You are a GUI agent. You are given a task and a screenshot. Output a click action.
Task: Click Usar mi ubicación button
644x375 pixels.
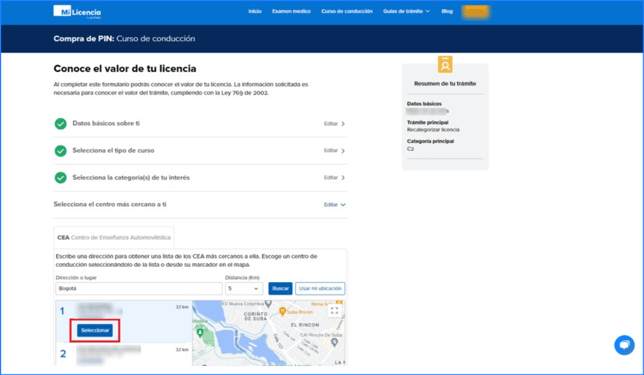(320, 288)
